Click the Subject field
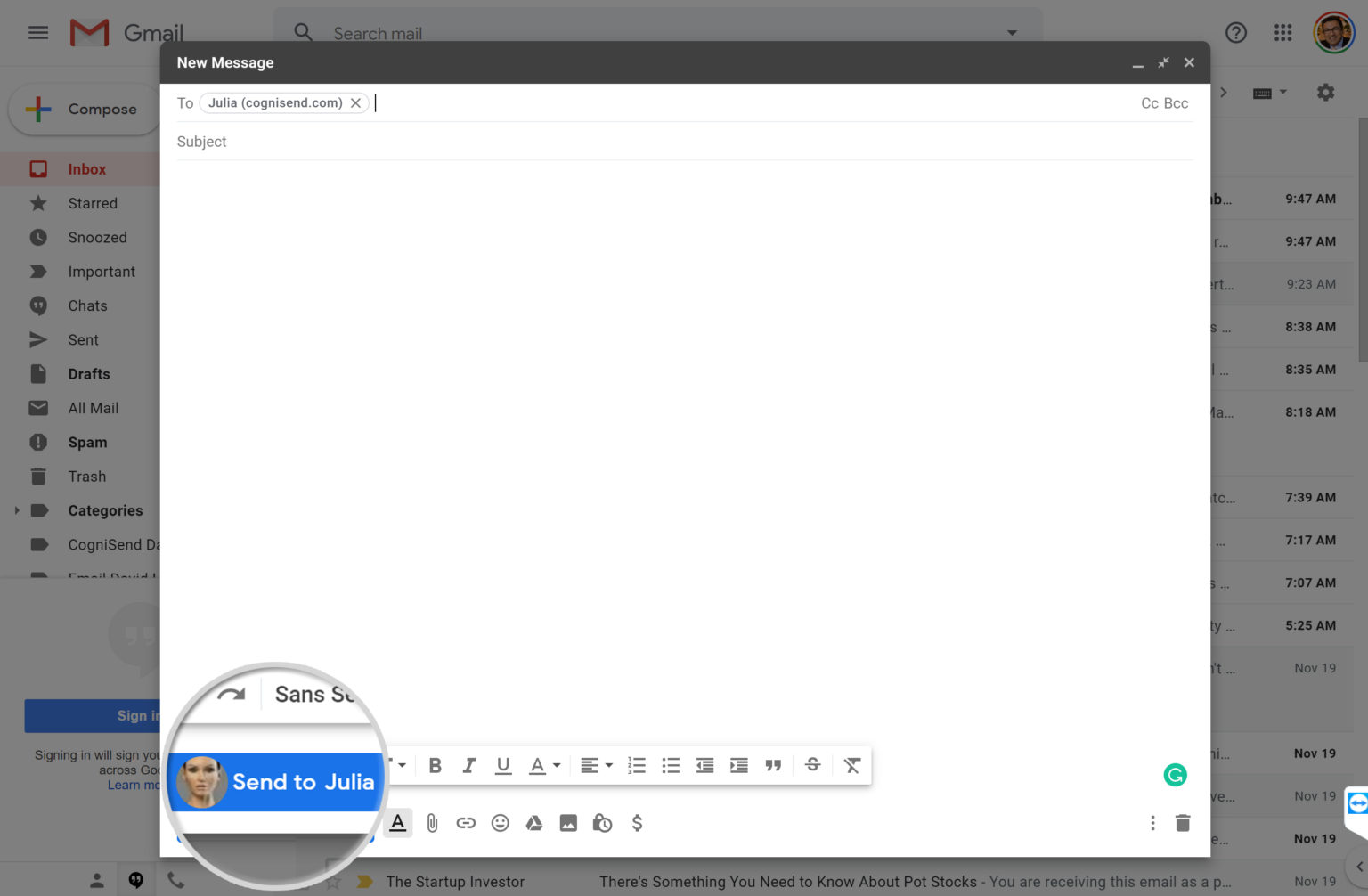1368x896 pixels. 684,142
